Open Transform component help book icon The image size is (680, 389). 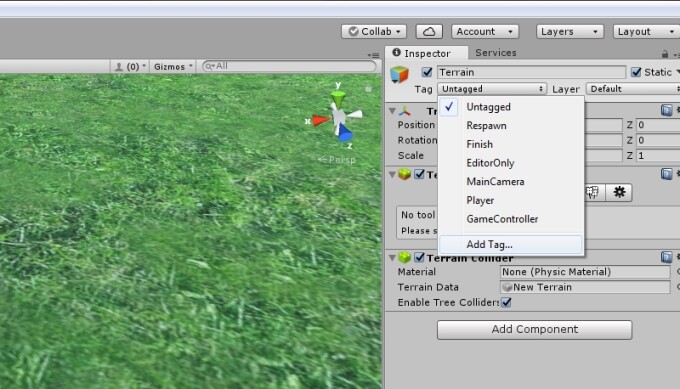[667, 110]
